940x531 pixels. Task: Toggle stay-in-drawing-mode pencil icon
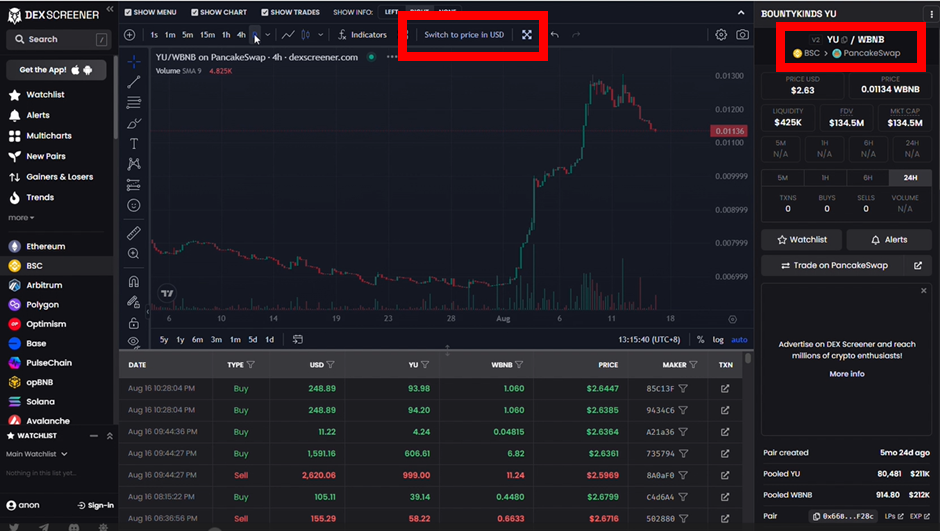pos(134,302)
